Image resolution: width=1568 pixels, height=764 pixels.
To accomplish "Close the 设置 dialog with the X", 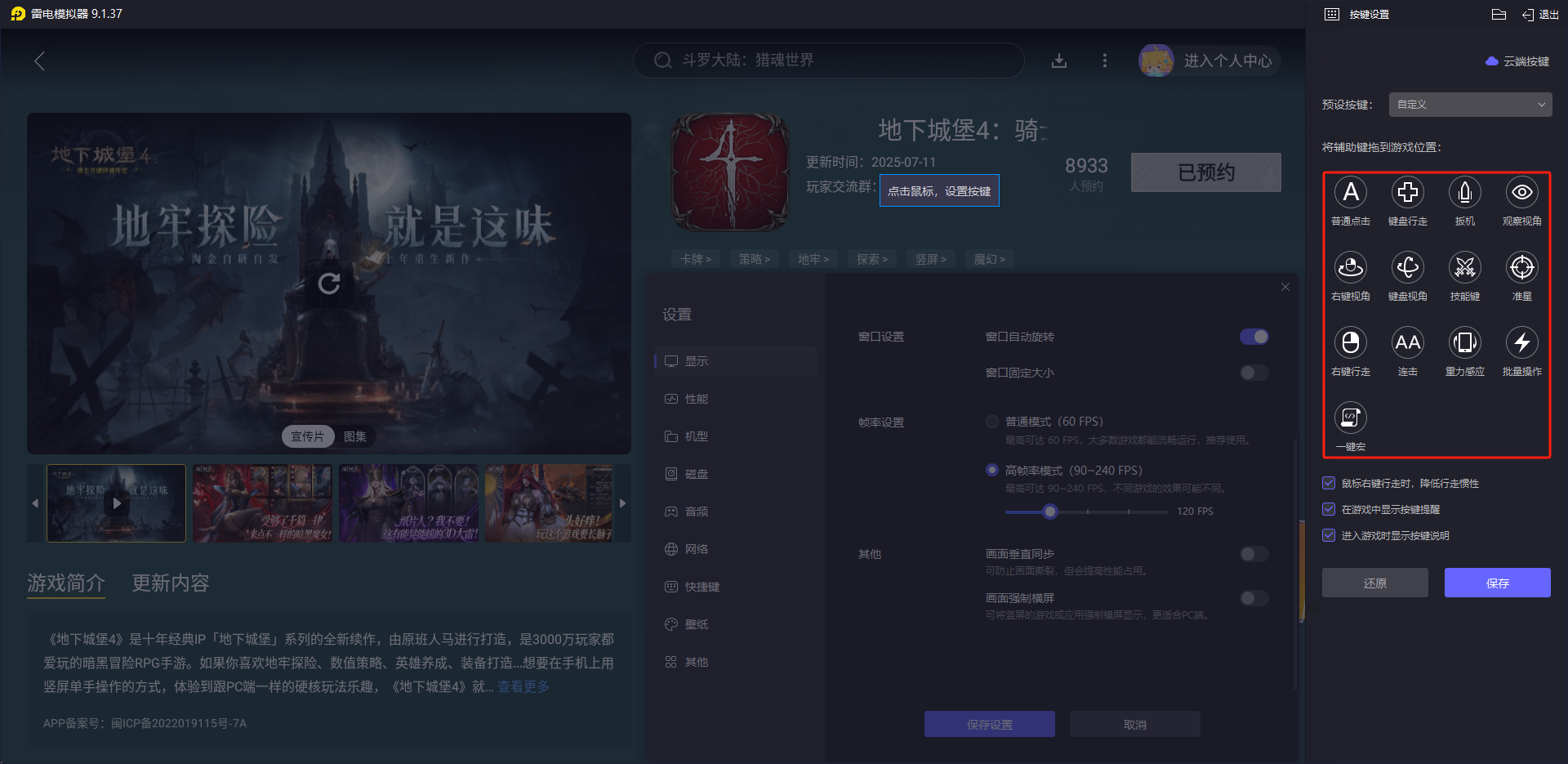I will click(x=1285, y=287).
